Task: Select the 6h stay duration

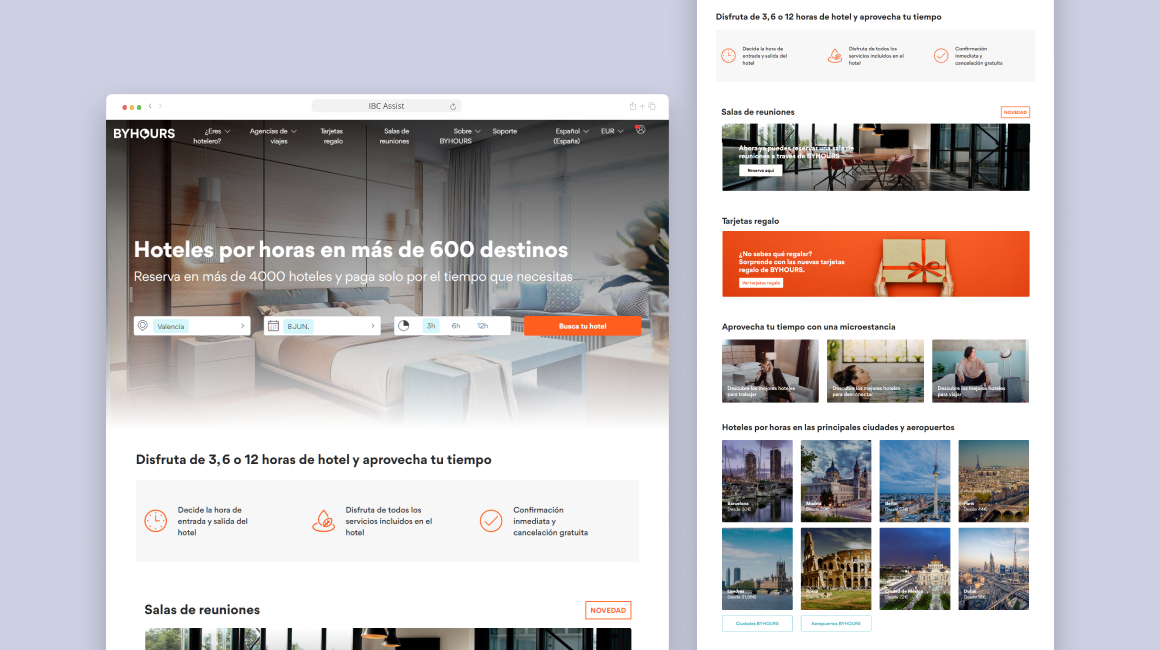Action: (x=456, y=326)
